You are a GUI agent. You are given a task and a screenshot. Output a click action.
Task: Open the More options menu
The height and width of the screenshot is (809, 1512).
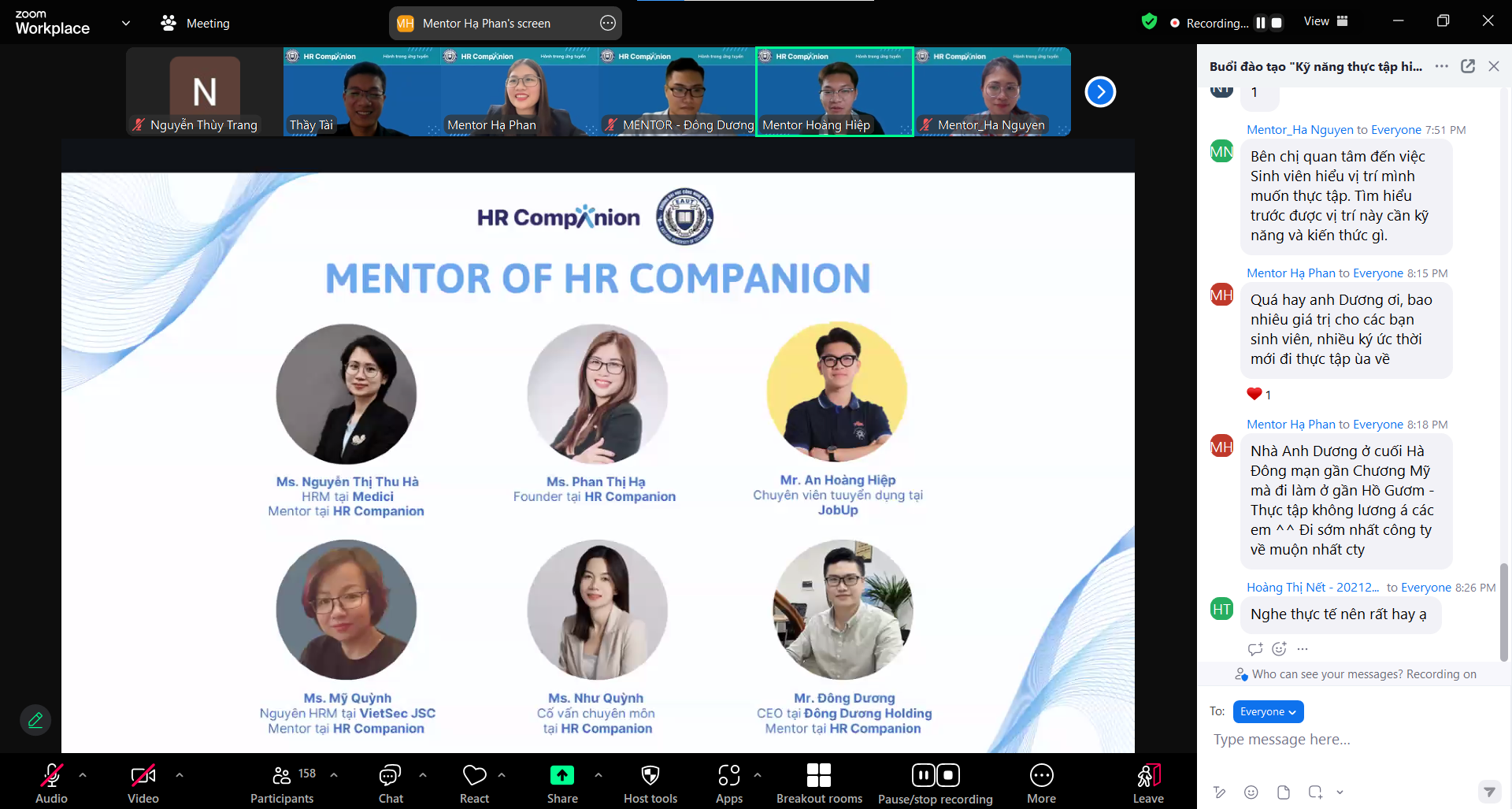pyautogui.click(x=1041, y=783)
